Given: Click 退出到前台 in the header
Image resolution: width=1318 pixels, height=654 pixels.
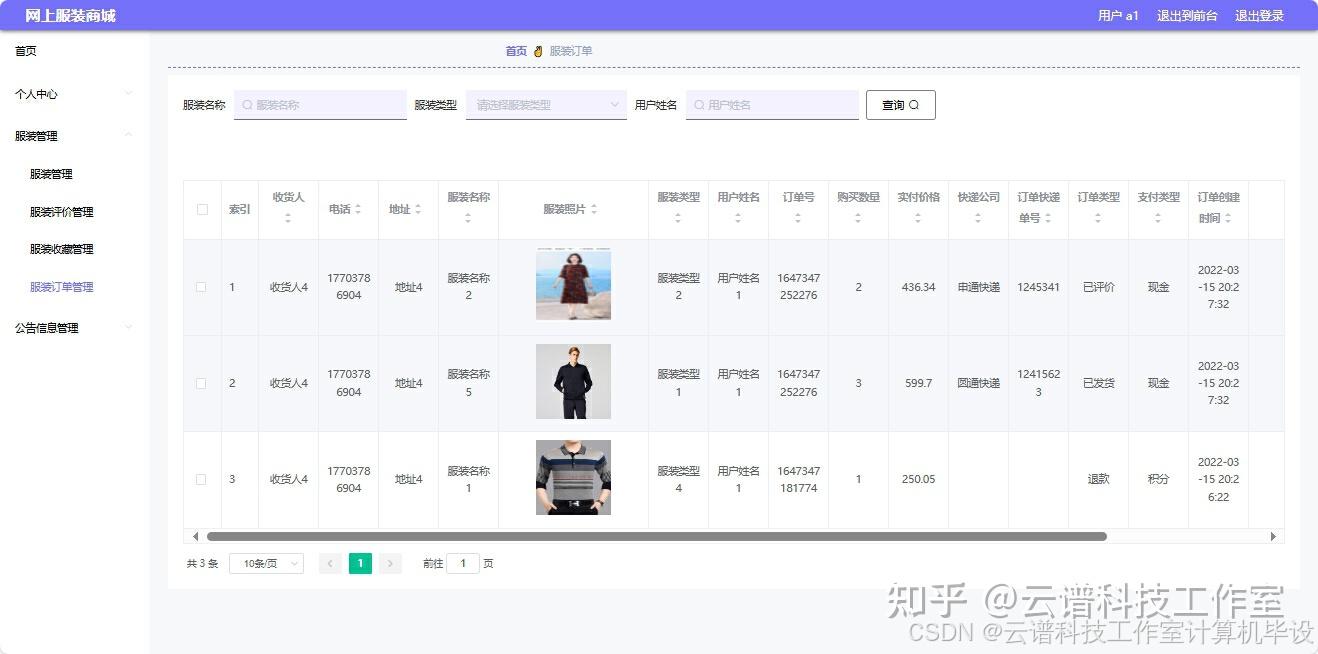Looking at the screenshot, I should (1187, 16).
